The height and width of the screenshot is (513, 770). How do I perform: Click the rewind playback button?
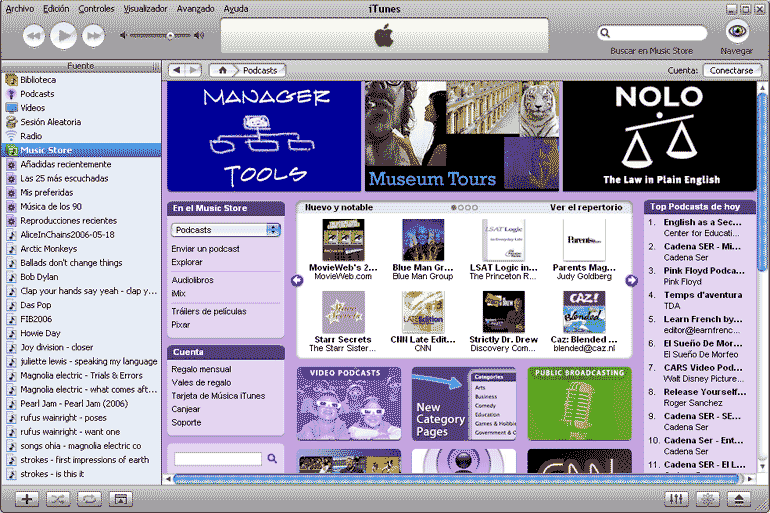(34, 35)
